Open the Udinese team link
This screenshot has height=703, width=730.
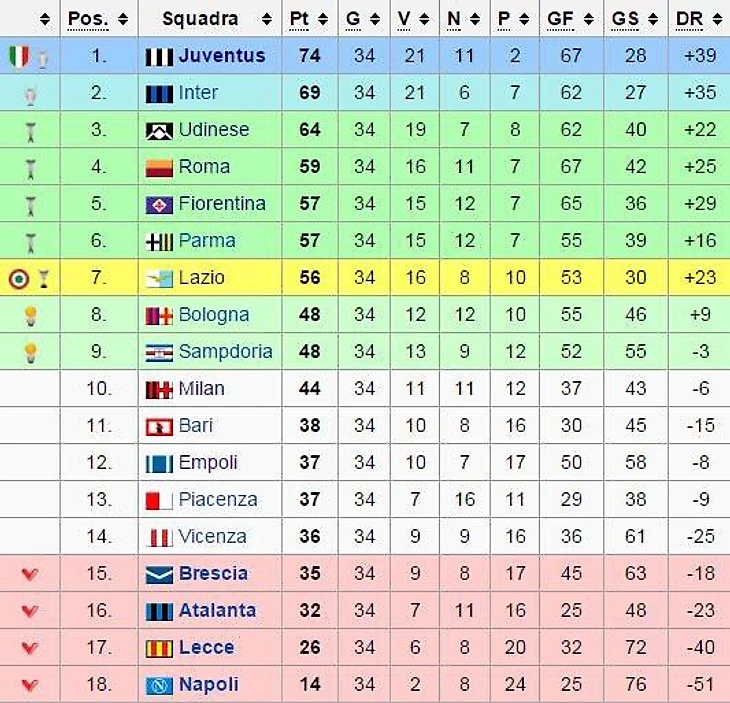point(213,130)
